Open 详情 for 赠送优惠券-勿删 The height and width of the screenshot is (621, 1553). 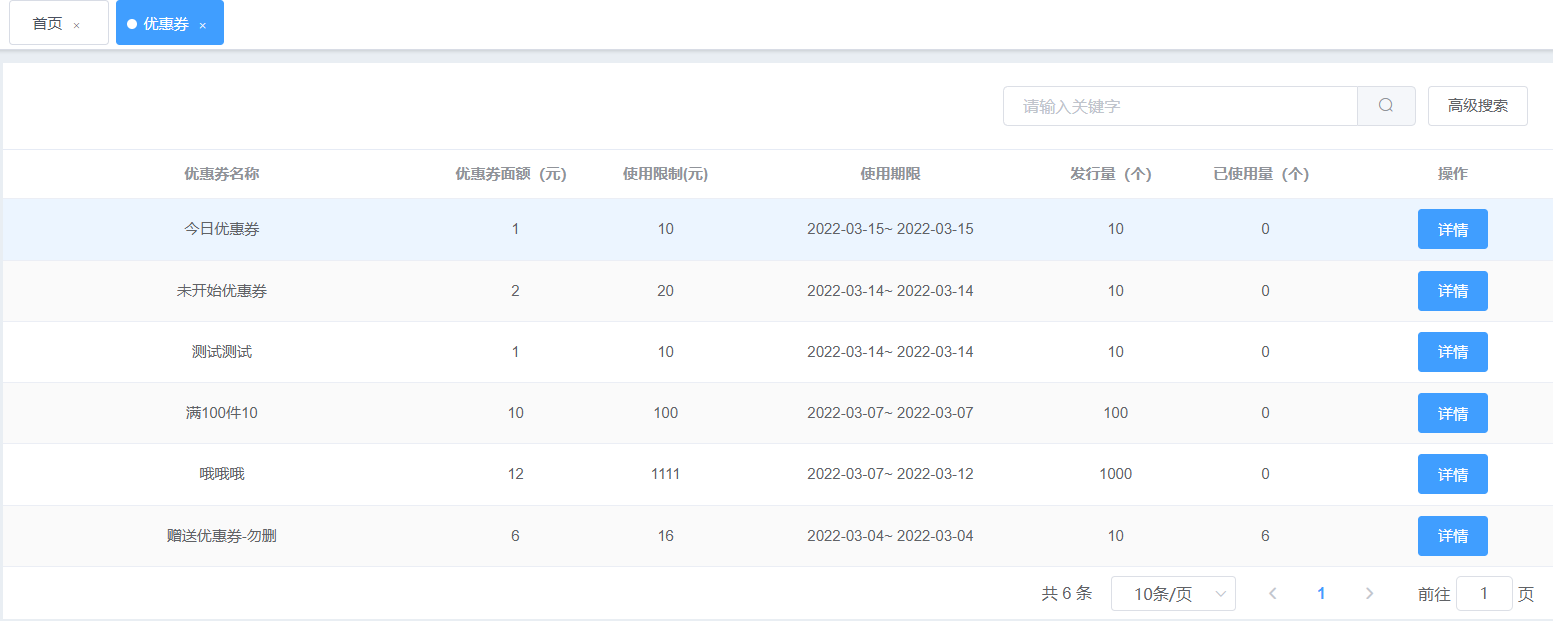1453,536
